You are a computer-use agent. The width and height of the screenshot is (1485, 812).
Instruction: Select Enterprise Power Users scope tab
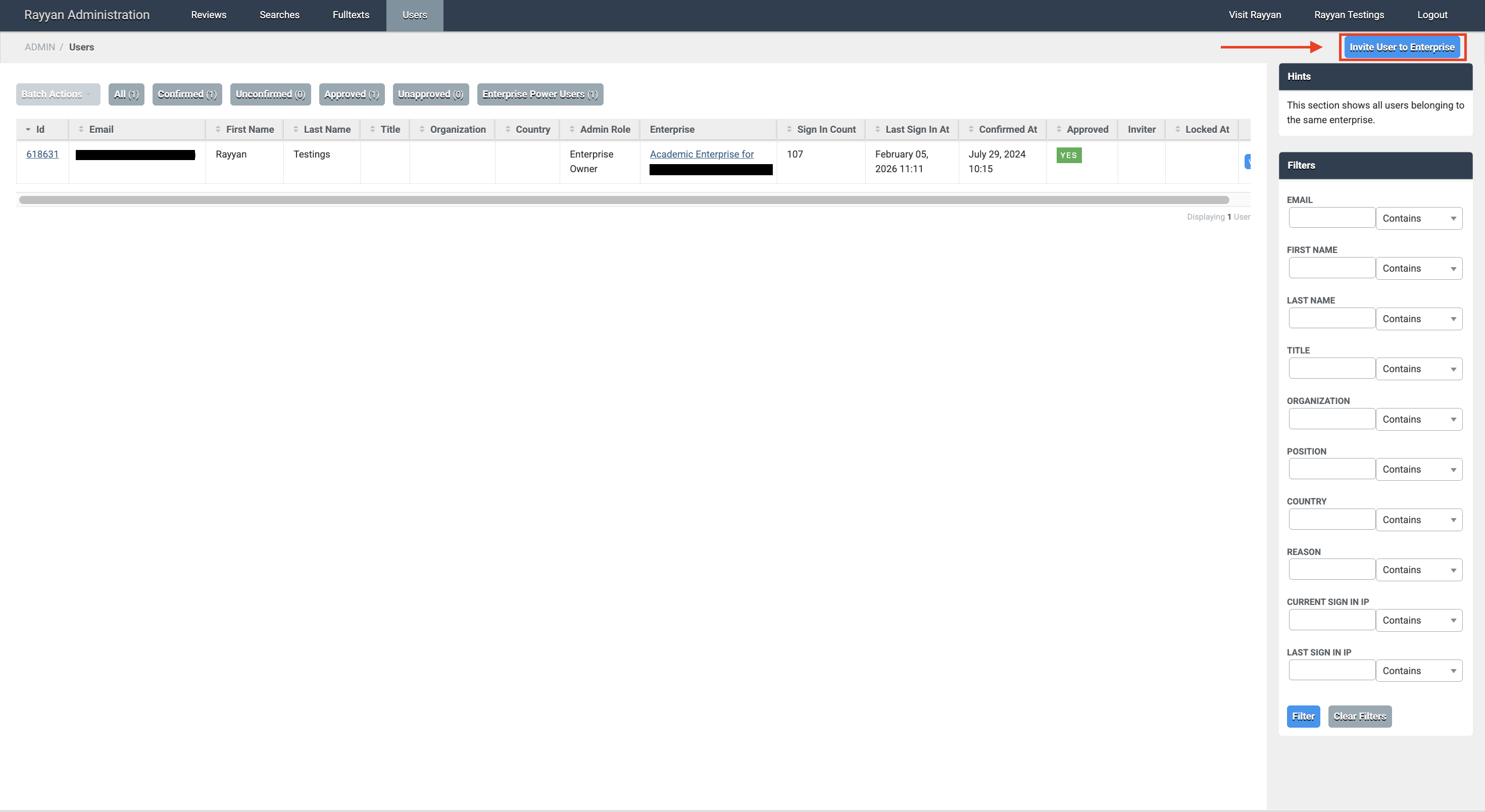click(539, 94)
